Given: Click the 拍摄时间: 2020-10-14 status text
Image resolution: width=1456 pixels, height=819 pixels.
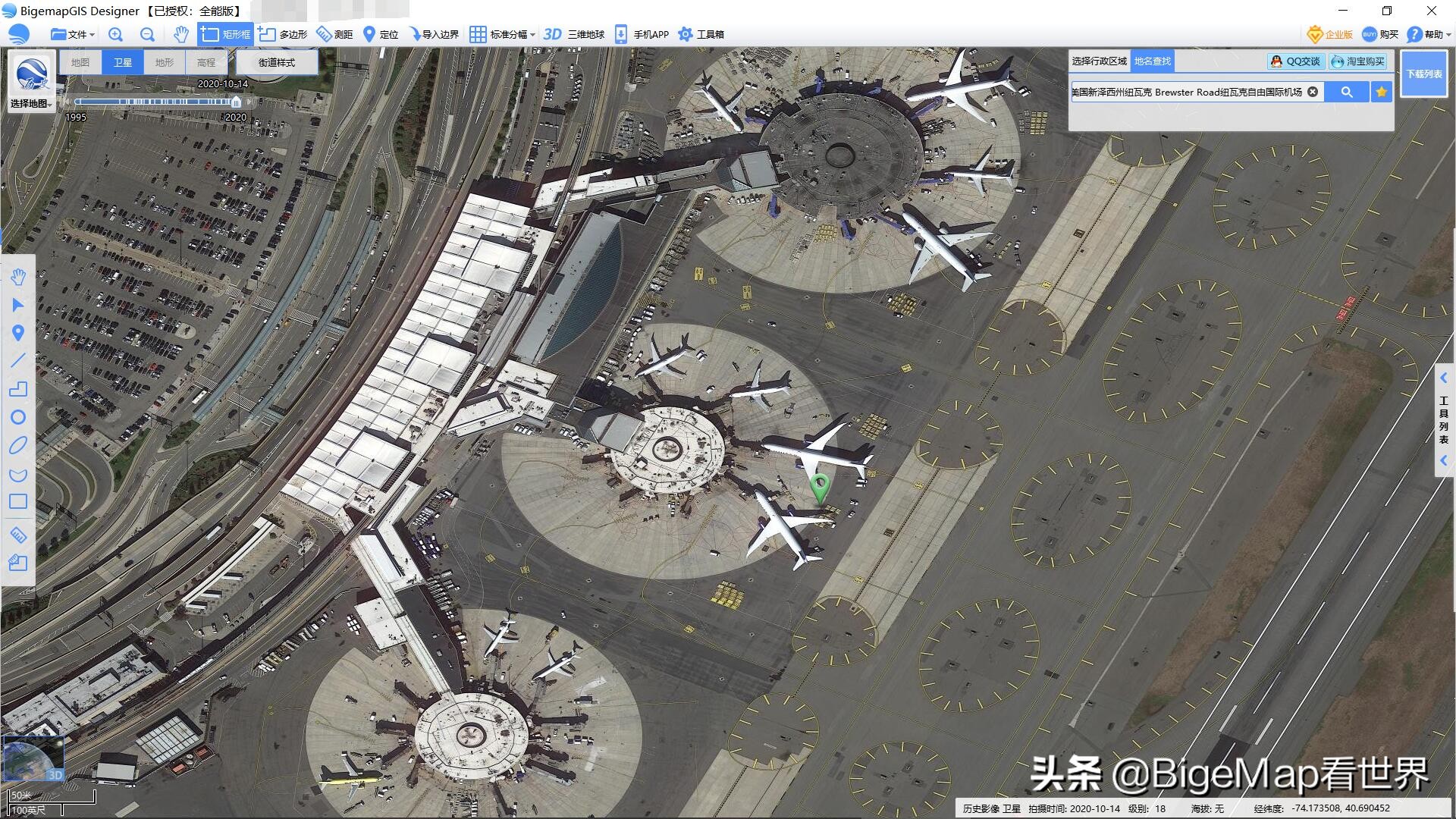Looking at the screenshot, I should (x=1074, y=808).
